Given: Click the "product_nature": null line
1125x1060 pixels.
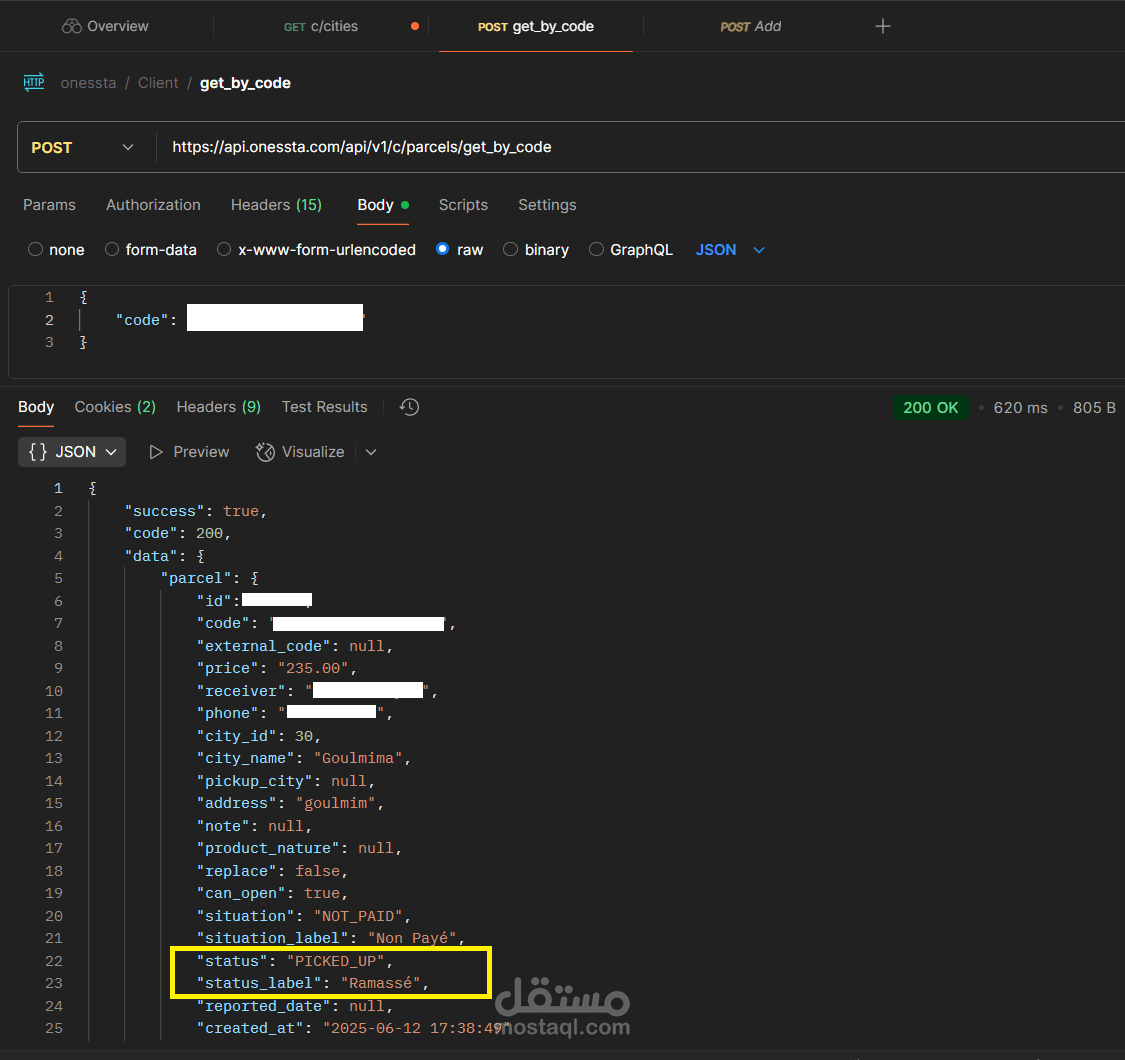Looking at the screenshot, I should click(x=299, y=848).
